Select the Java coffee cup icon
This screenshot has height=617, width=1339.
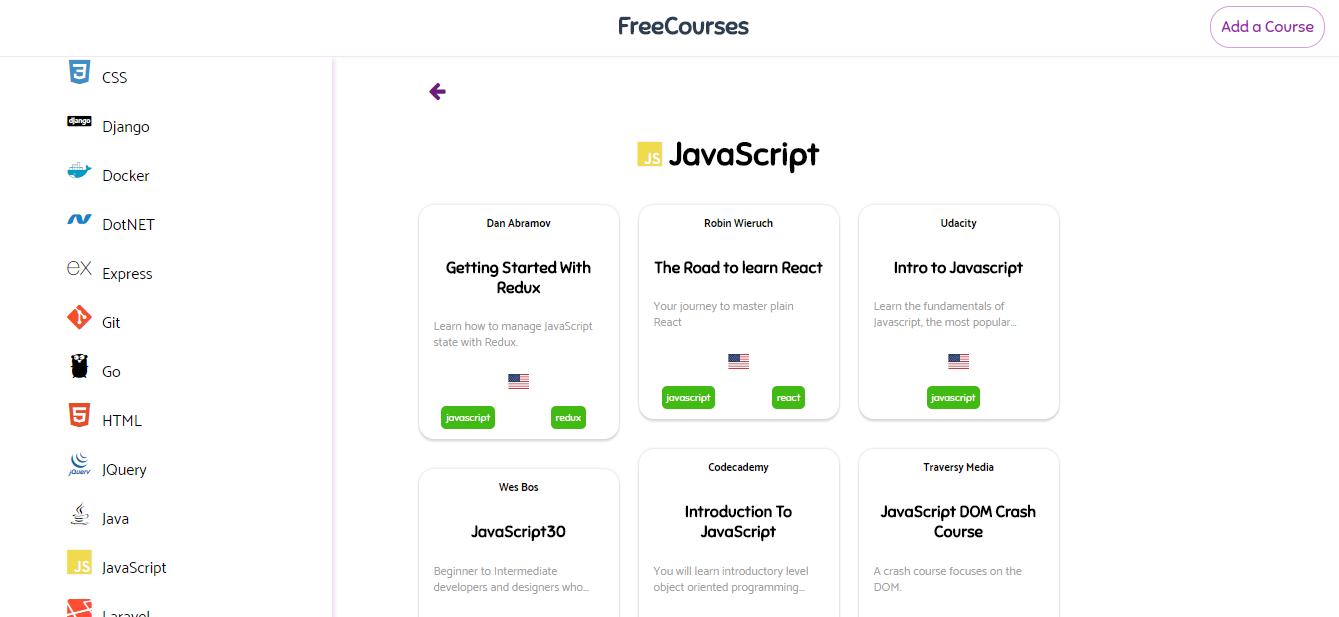[79, 512]
